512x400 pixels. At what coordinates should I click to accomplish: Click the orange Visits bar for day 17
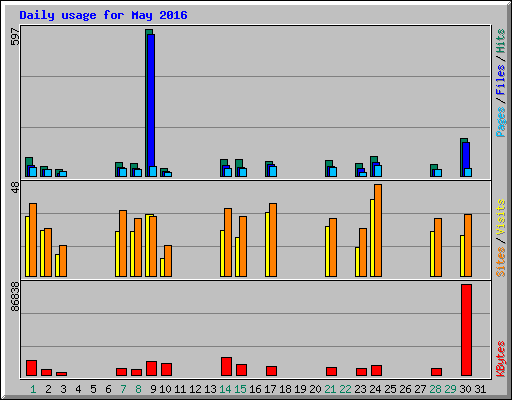(x=273, y=240)
